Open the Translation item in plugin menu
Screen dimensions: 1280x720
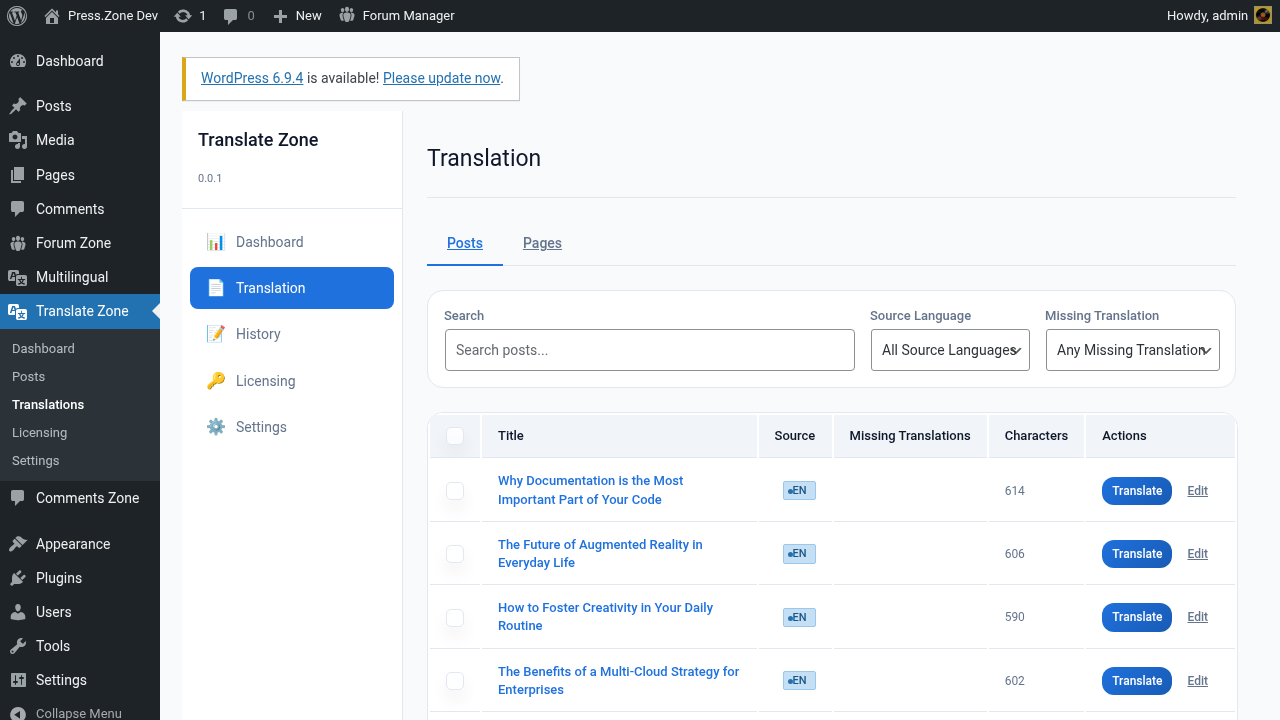pyautogui.click(x=292, y=288)
